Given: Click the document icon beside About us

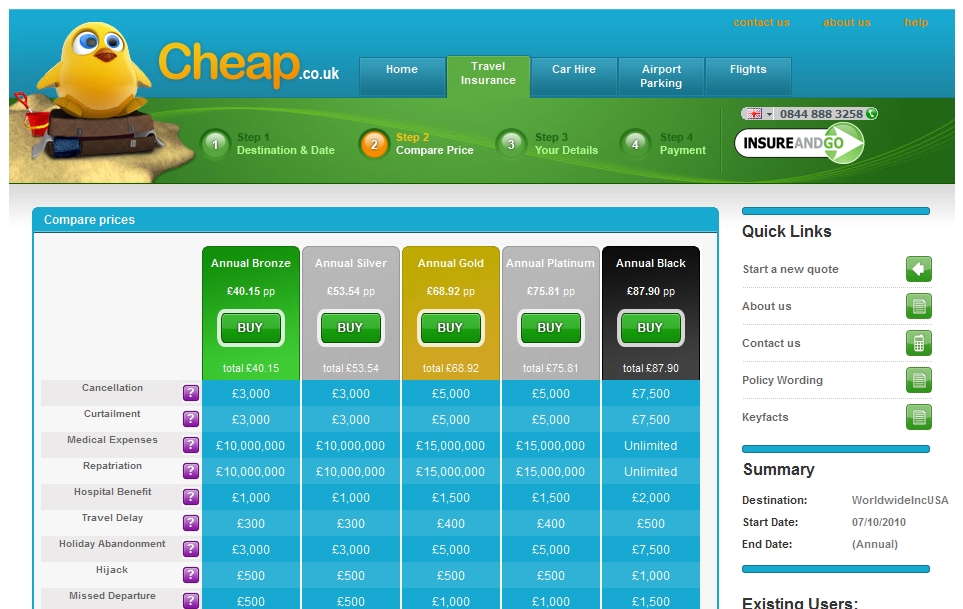Looking at the screenshot, I should pyautogui.click(x=919, y=306).
